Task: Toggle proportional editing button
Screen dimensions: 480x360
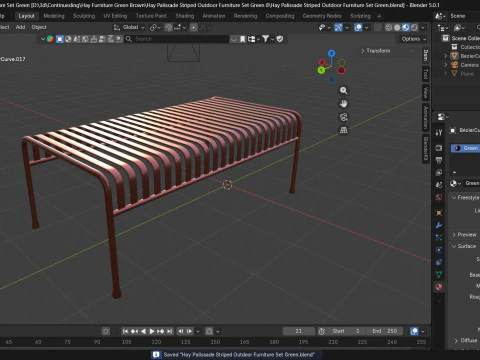Action: point(194,28)
